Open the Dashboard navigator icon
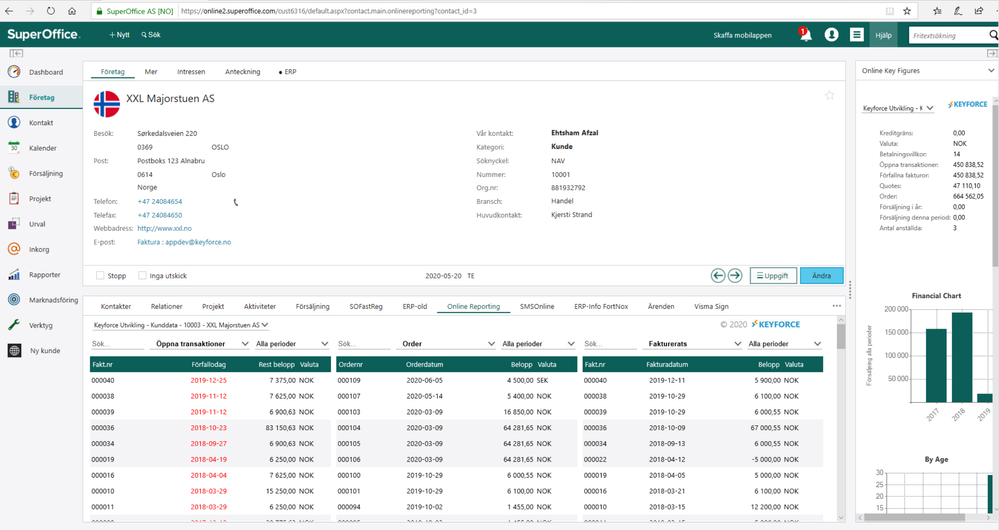 click(14, 72)
